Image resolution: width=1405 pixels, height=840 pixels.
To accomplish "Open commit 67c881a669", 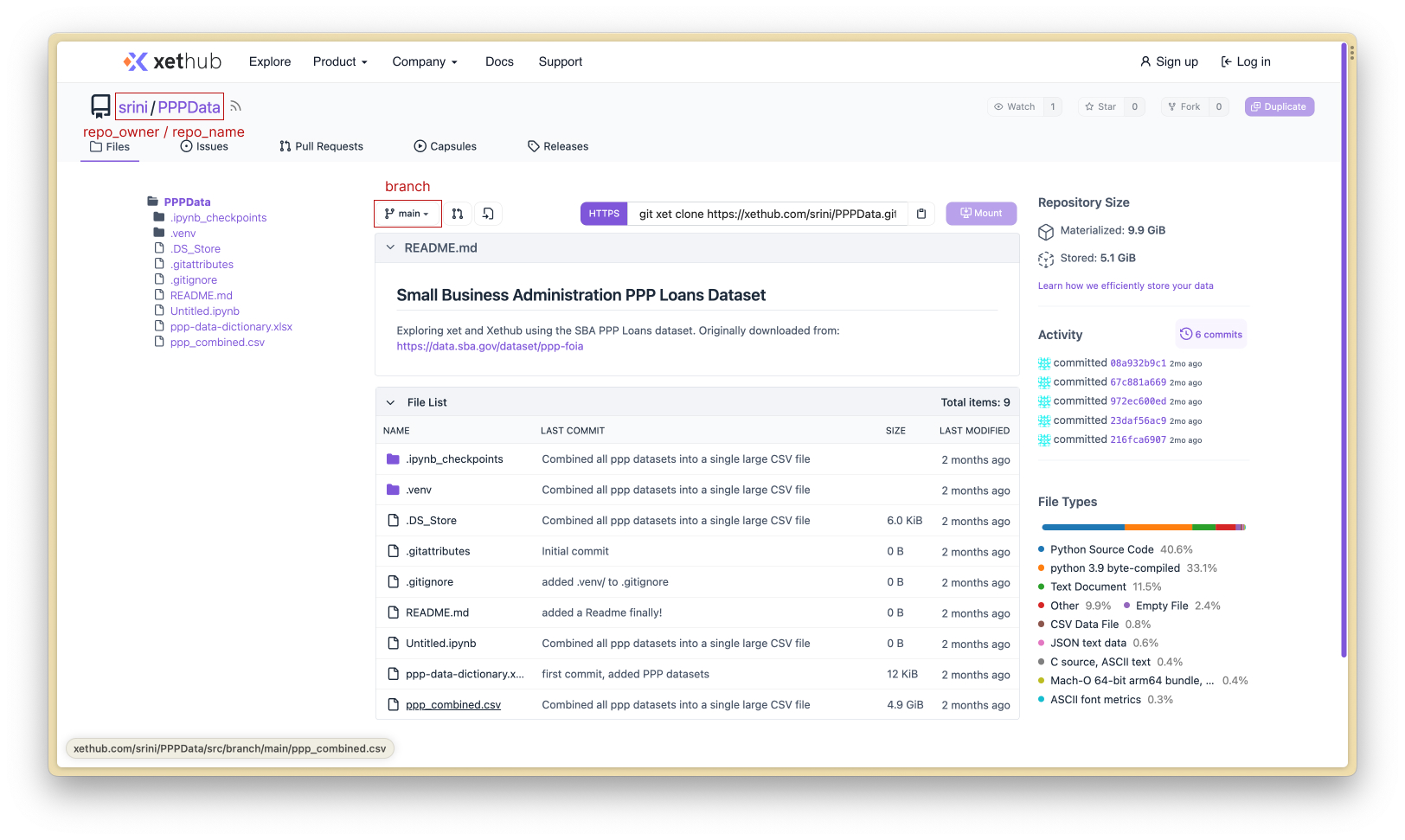I will (1138, 382).
